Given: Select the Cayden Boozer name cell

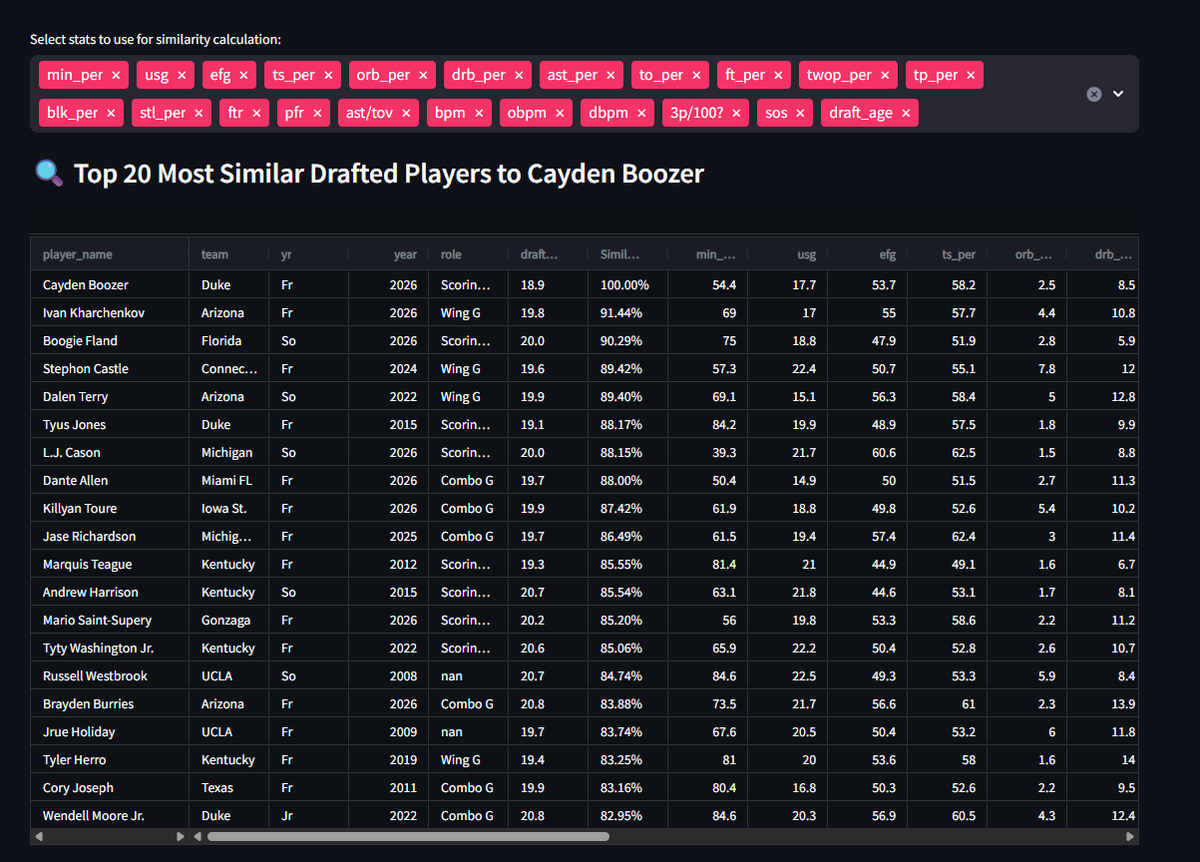Looking at the screenshot, I should click(x=109, y=285).
